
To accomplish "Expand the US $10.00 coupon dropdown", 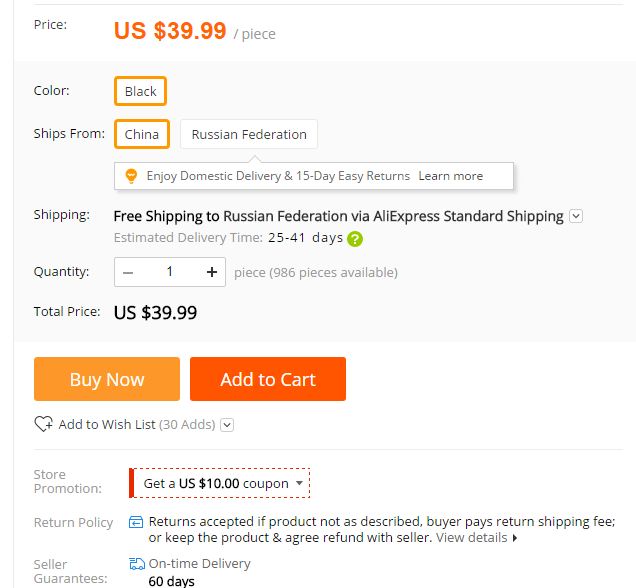I will (x=299, y=483).
